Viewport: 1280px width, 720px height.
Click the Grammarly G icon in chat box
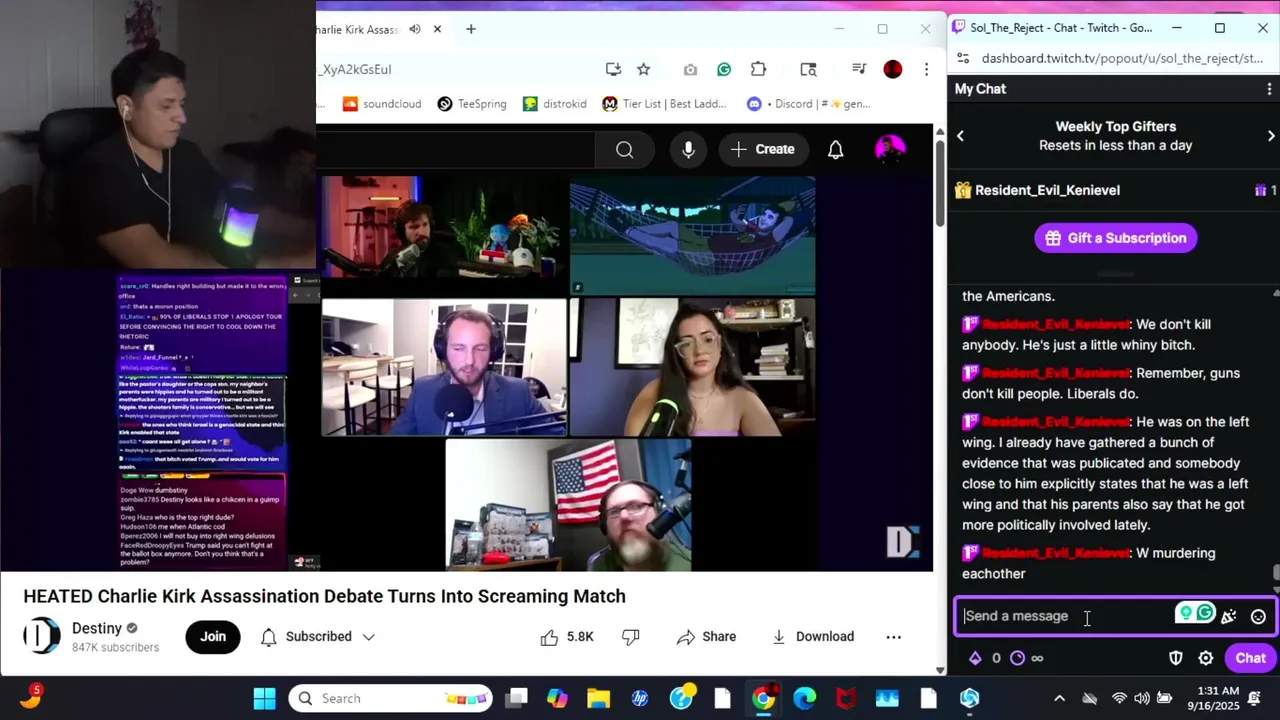click(1204, 613)
